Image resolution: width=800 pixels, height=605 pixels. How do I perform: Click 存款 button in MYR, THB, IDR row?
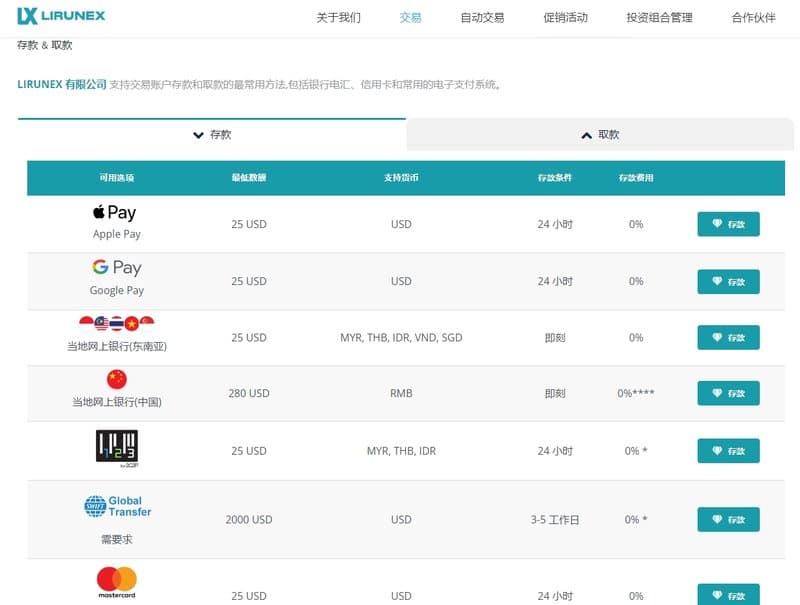(x=728, y=451)
